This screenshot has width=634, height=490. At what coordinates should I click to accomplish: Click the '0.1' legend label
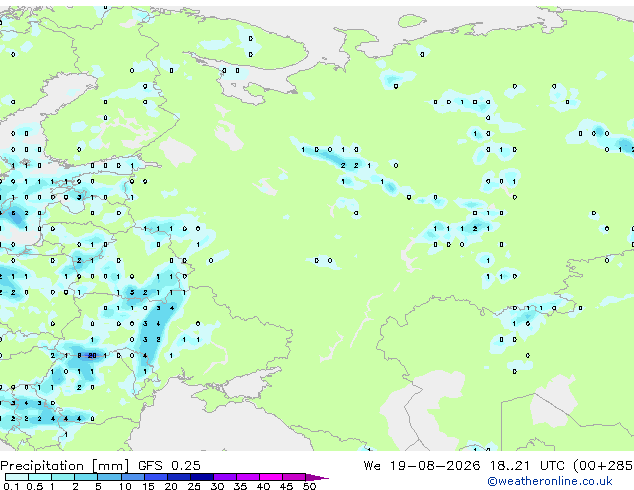pyautogui.click(x=11, y=486)
